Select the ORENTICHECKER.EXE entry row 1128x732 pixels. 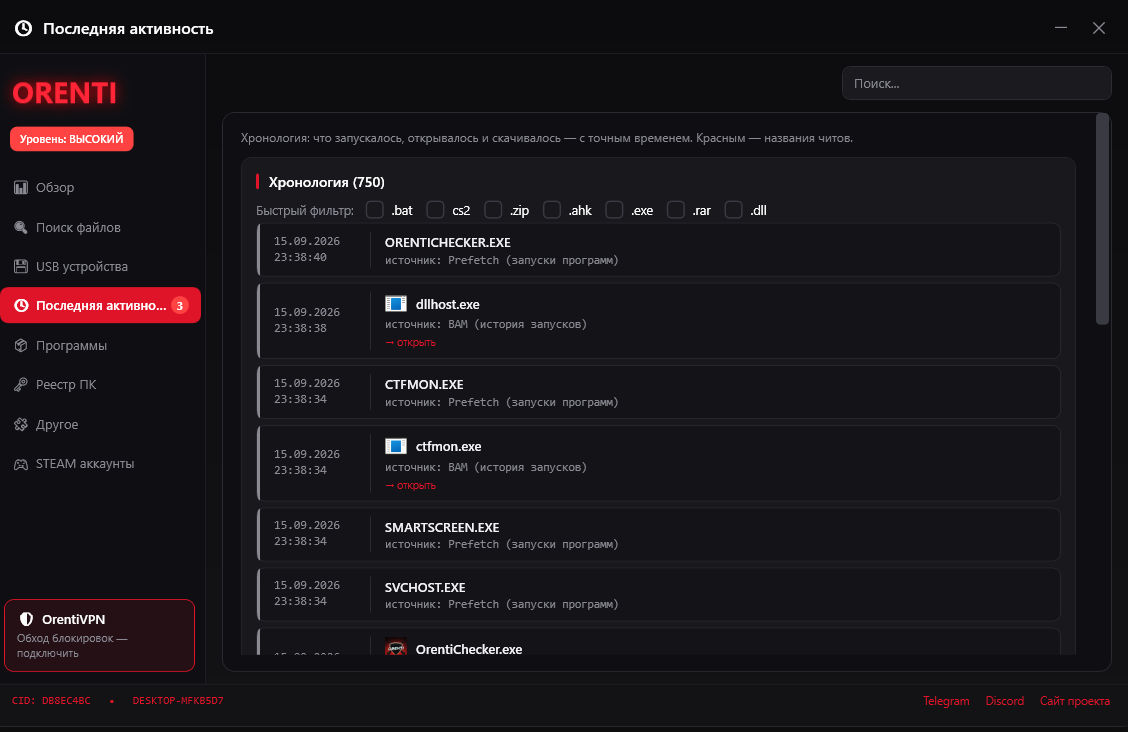point(658,250)
